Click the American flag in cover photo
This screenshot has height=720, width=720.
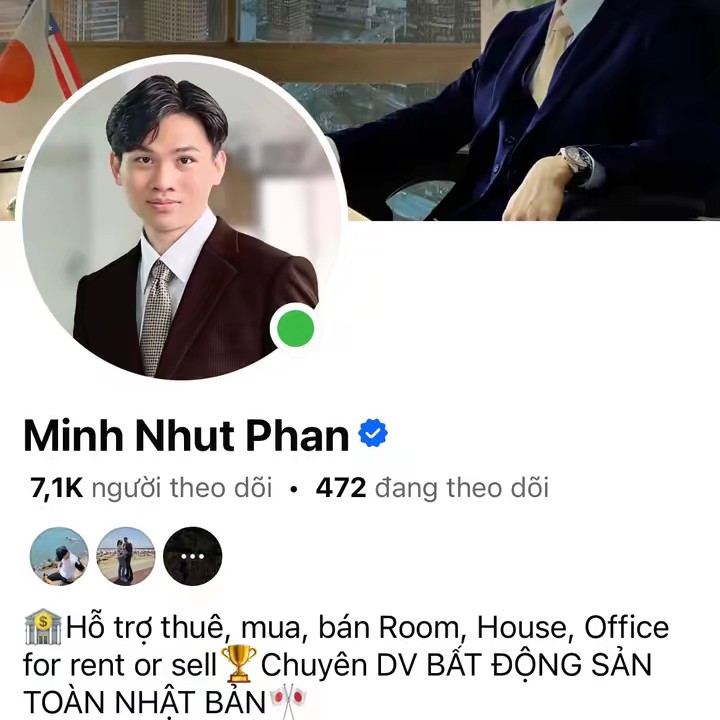[62, 57]
